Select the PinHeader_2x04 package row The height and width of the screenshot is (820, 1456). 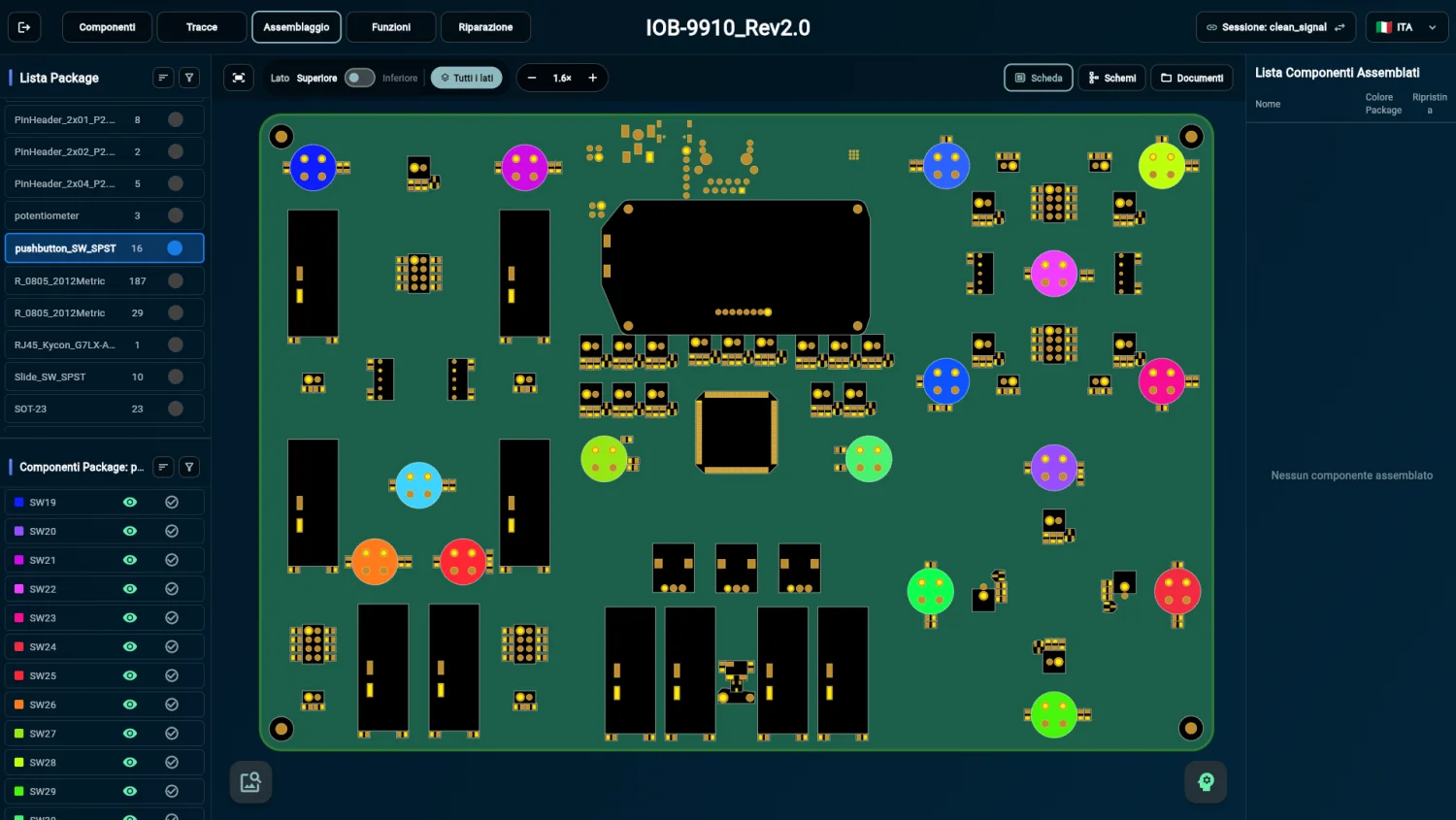click(x=105, y=183)
